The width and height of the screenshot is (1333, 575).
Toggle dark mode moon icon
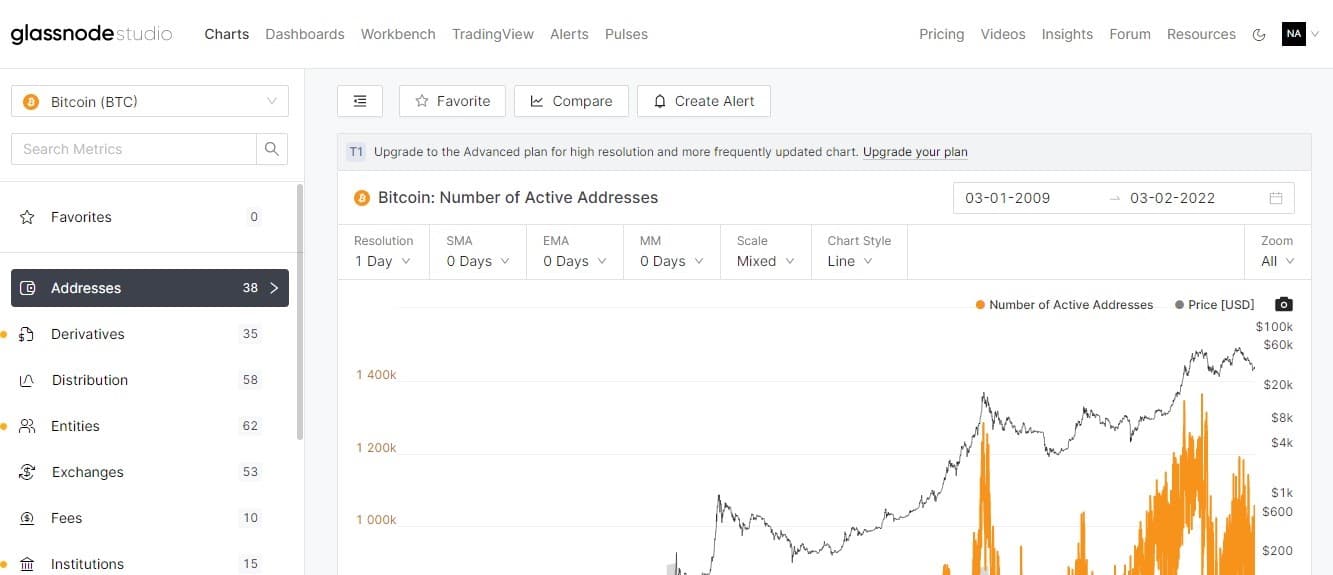pos(1259,34)
